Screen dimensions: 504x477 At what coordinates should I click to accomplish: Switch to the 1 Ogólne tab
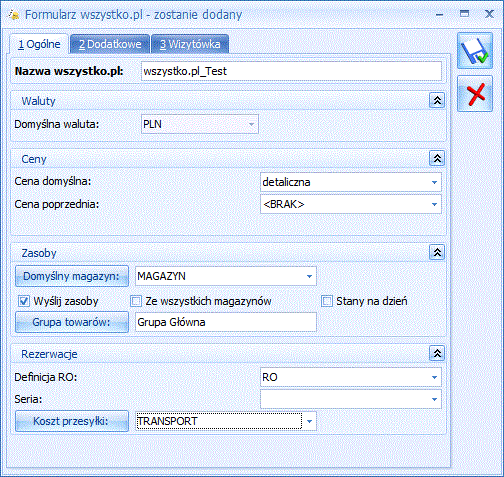click(x=39, y=44)
